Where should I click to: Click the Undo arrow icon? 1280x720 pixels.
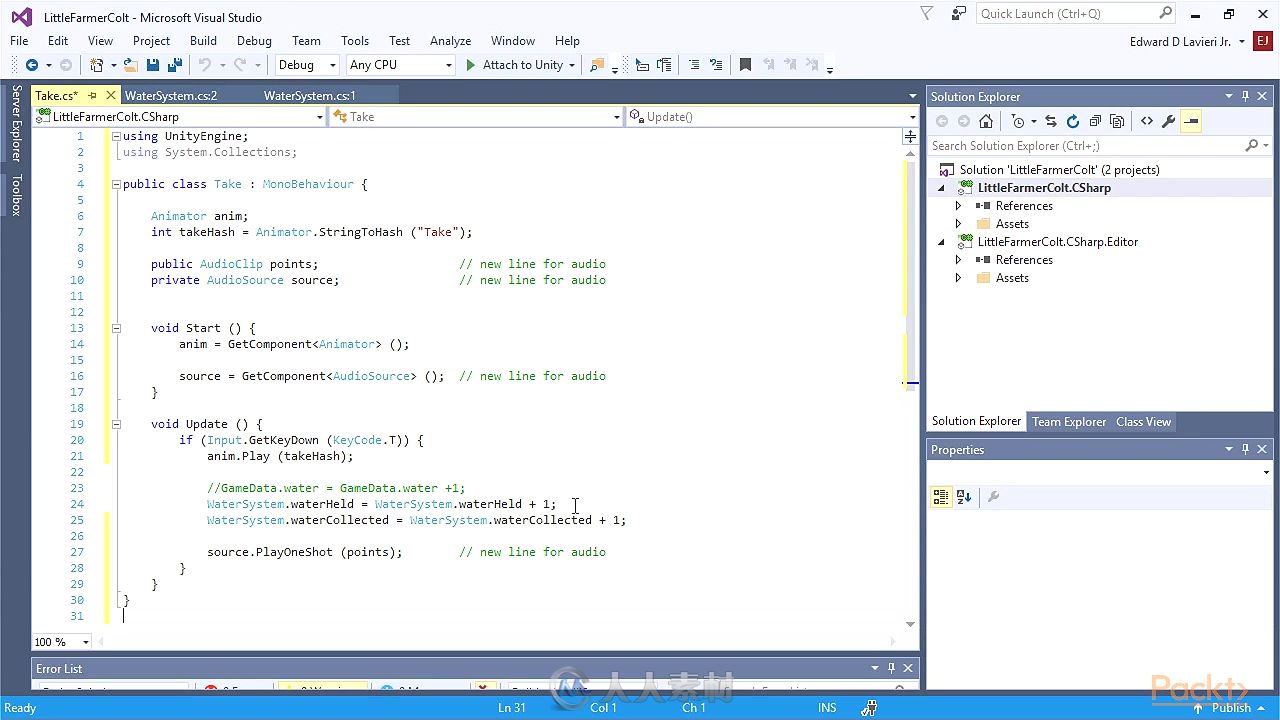(204, 65)
